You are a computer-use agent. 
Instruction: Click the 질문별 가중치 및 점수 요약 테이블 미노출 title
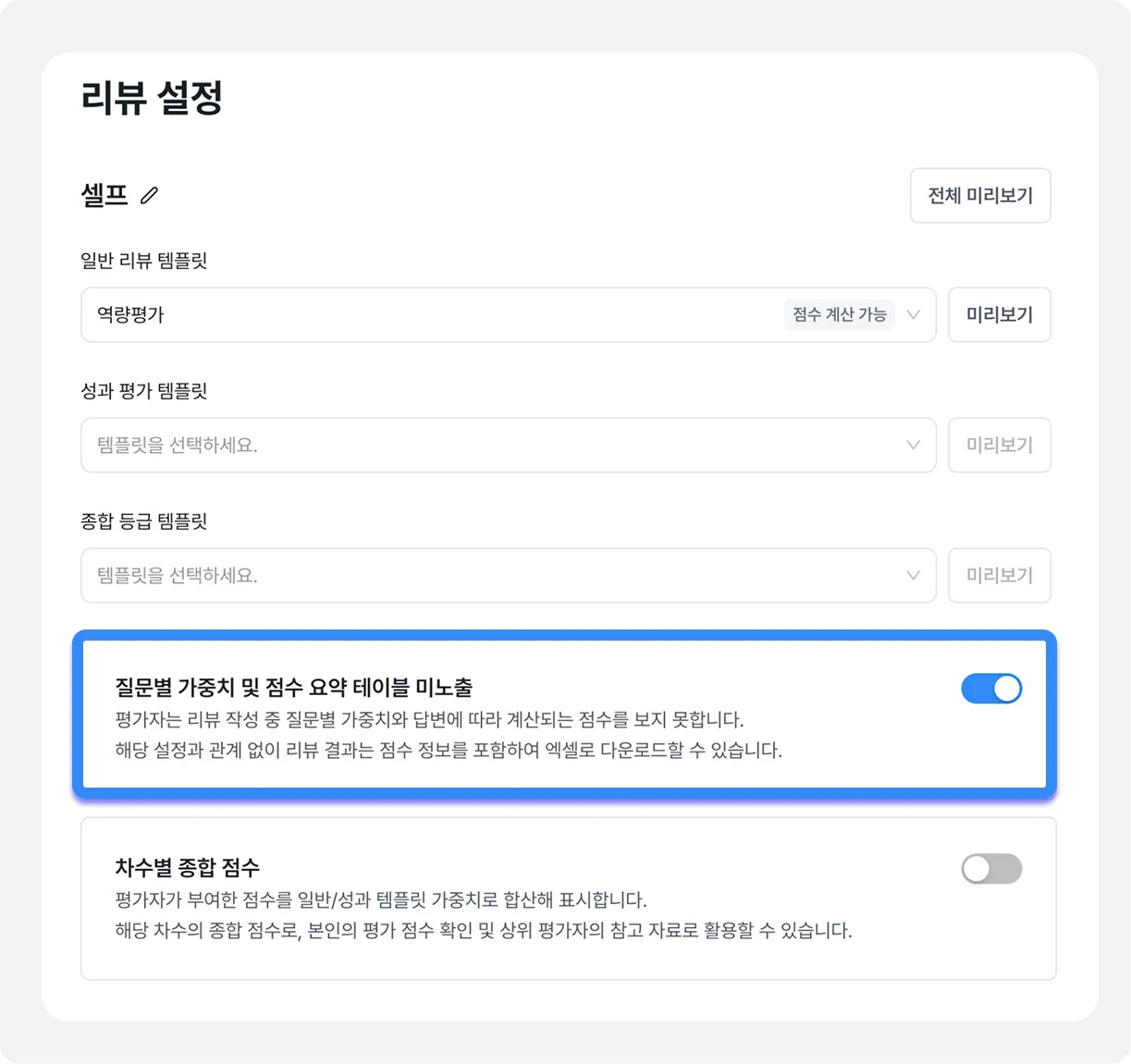coord(294,687)
